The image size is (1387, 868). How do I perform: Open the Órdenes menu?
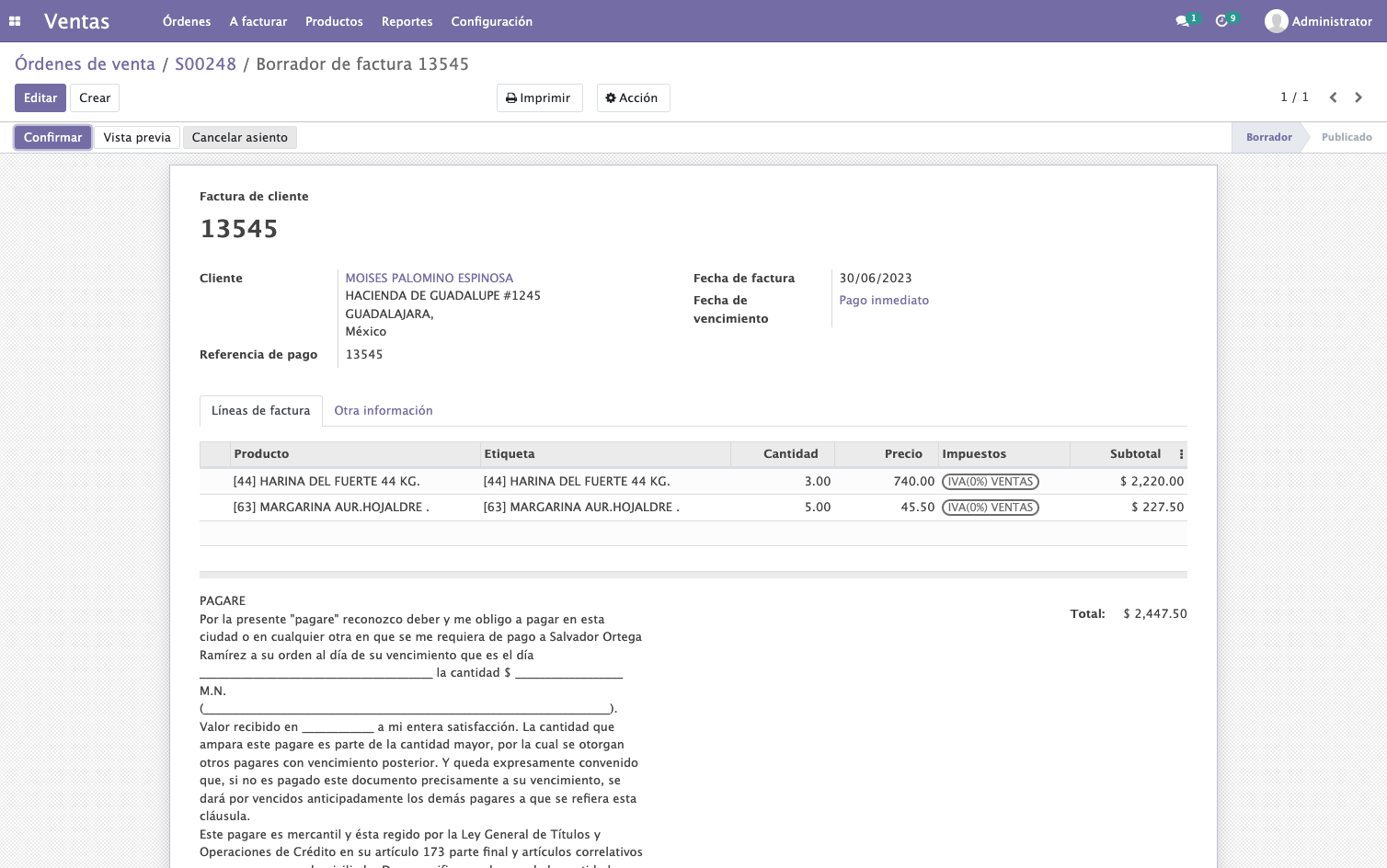(187, 21)
